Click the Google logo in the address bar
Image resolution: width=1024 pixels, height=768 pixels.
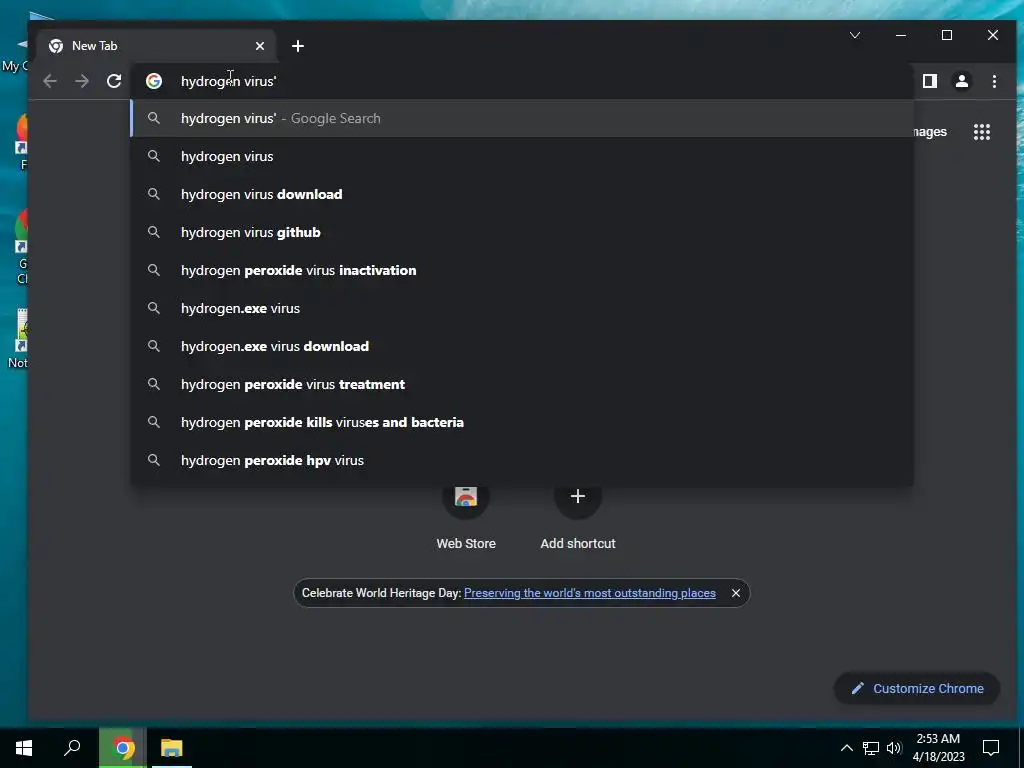[154, 81]
